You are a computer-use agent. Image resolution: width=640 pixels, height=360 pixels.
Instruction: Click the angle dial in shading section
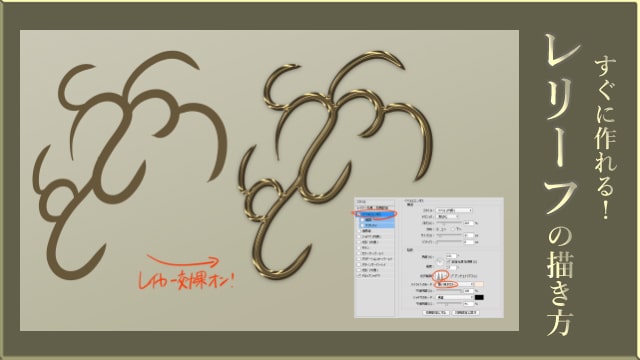(x=440, y=262)
